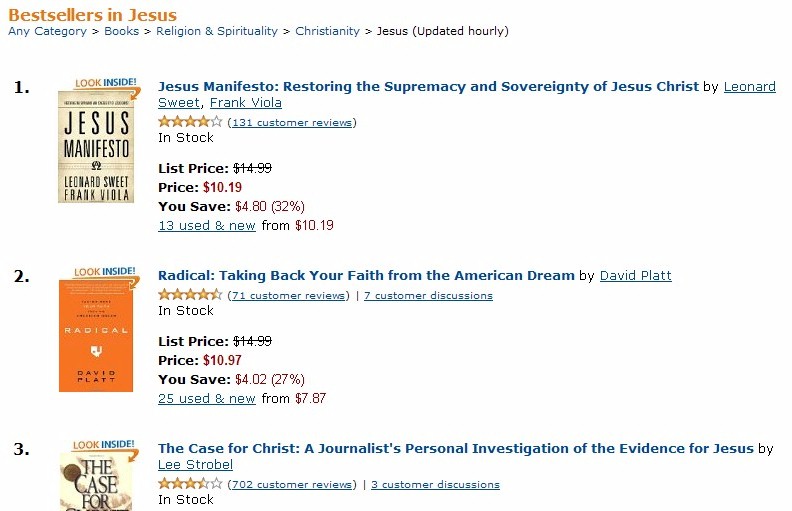Open the Jesus Manifesto title link
This screenshot has height=511, width=792.
(x=428, y=86)
